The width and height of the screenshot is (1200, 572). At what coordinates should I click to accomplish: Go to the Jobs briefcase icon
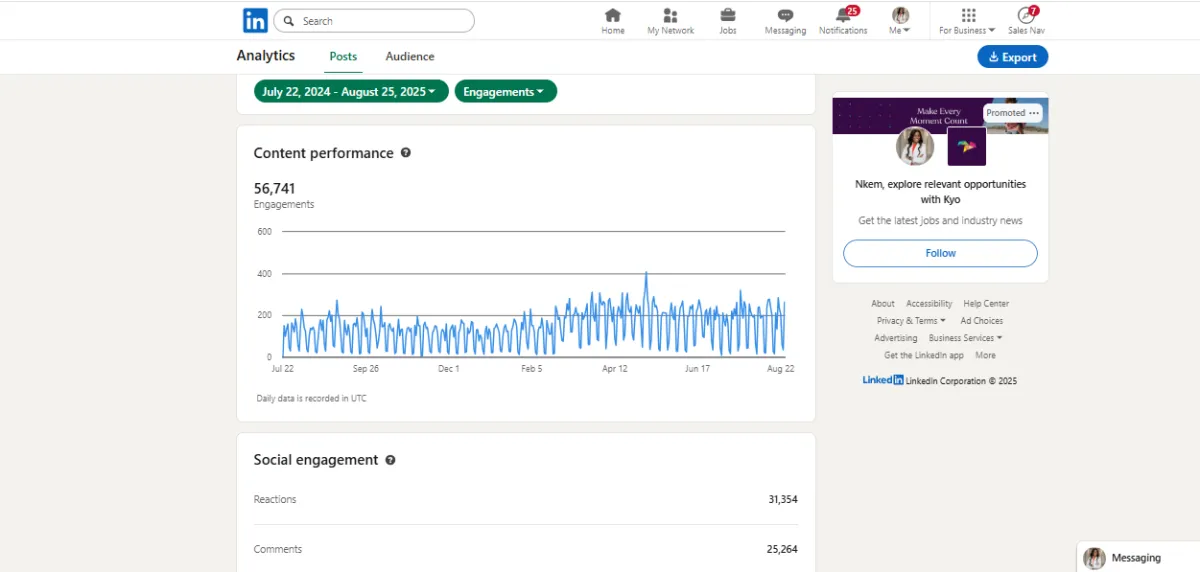[728, 16]
